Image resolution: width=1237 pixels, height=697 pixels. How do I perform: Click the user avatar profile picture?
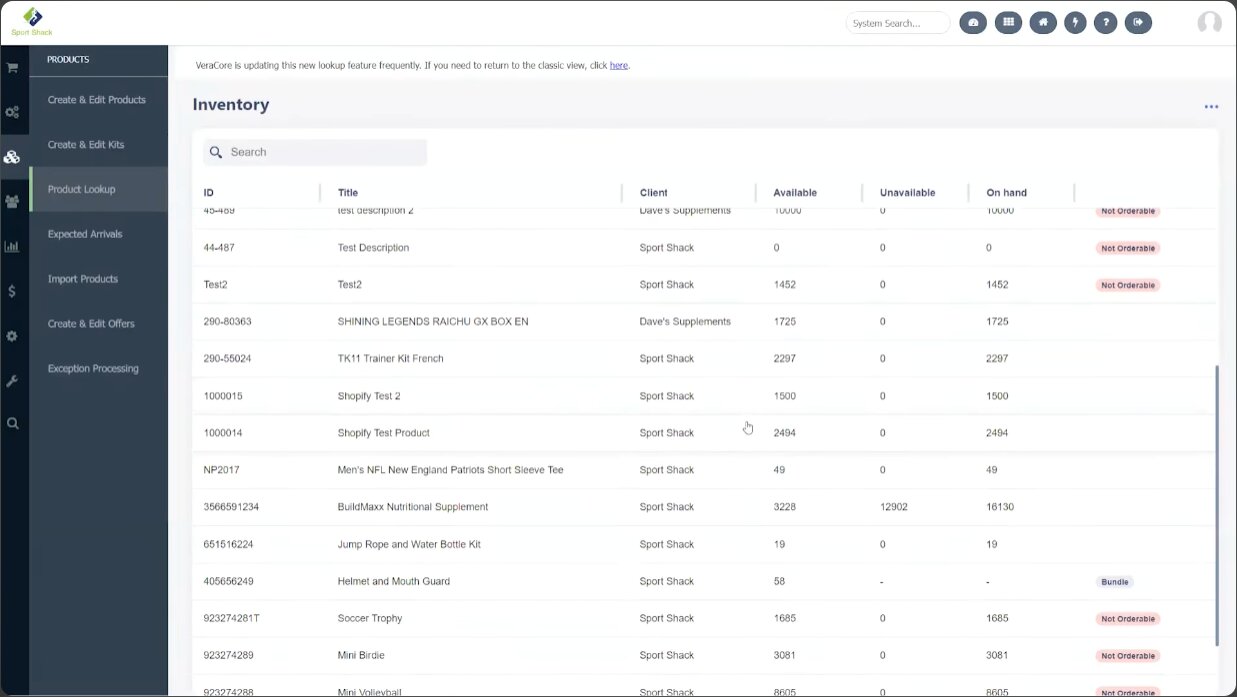pos(1209,23)
